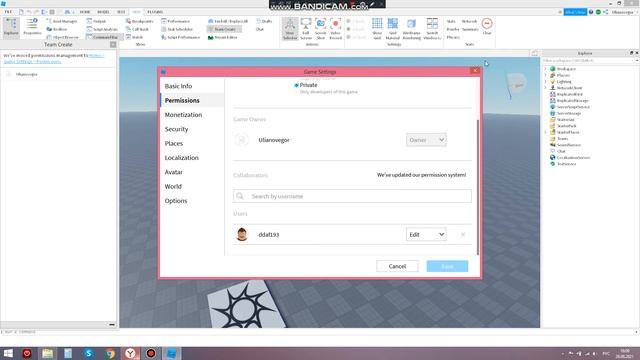The height and width of the screenshot is (360, 640).
Task: Open the Toolbox from the View ribbon
Action: tap(57, 29)
